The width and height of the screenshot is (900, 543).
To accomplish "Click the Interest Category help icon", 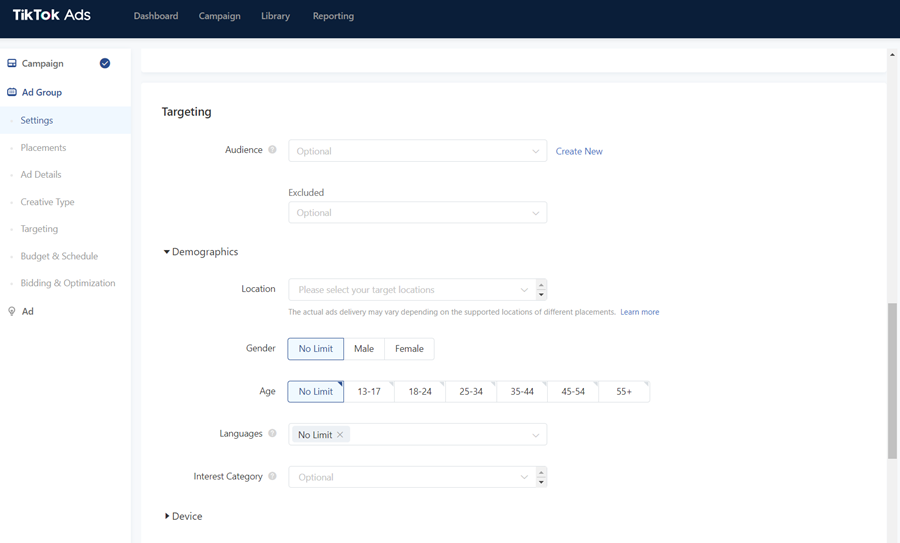I will [273, 476].
